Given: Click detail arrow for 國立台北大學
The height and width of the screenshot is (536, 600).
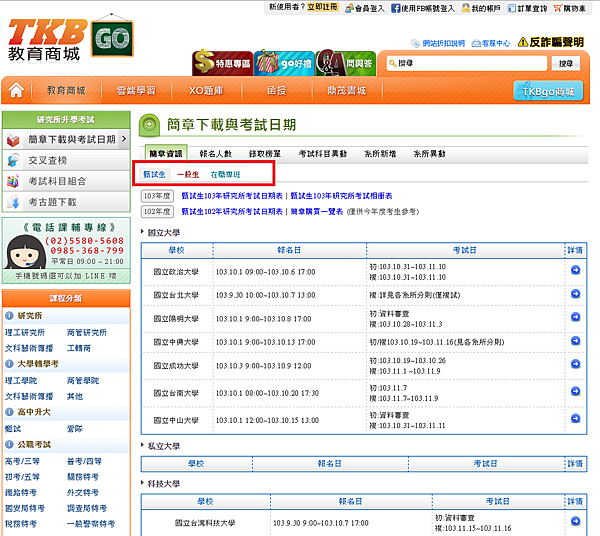Looking at the screenshot, I should pyautogui.click(x=575, y=294).
